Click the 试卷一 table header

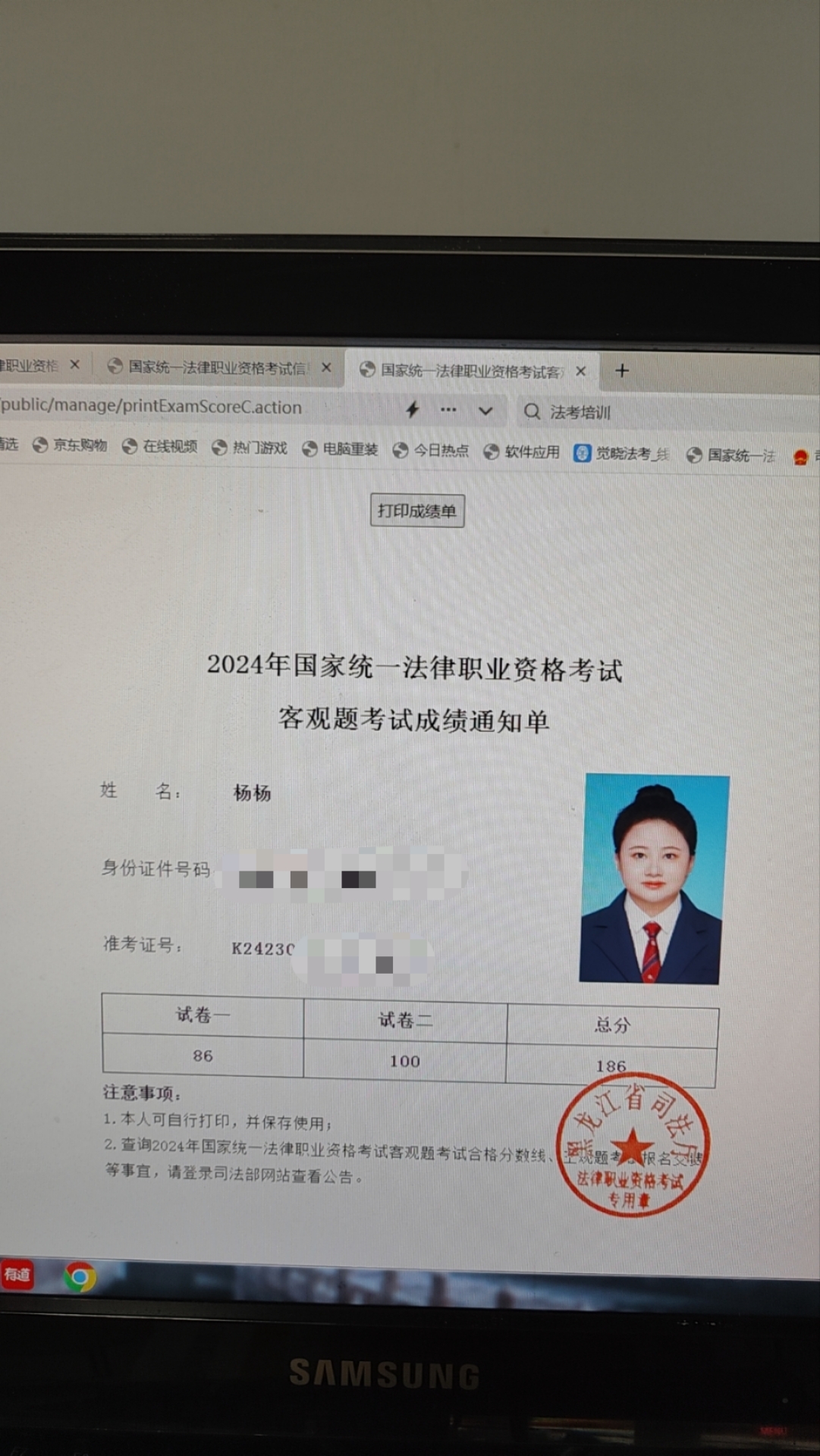pyautogui.click(x=203, y=1015)
